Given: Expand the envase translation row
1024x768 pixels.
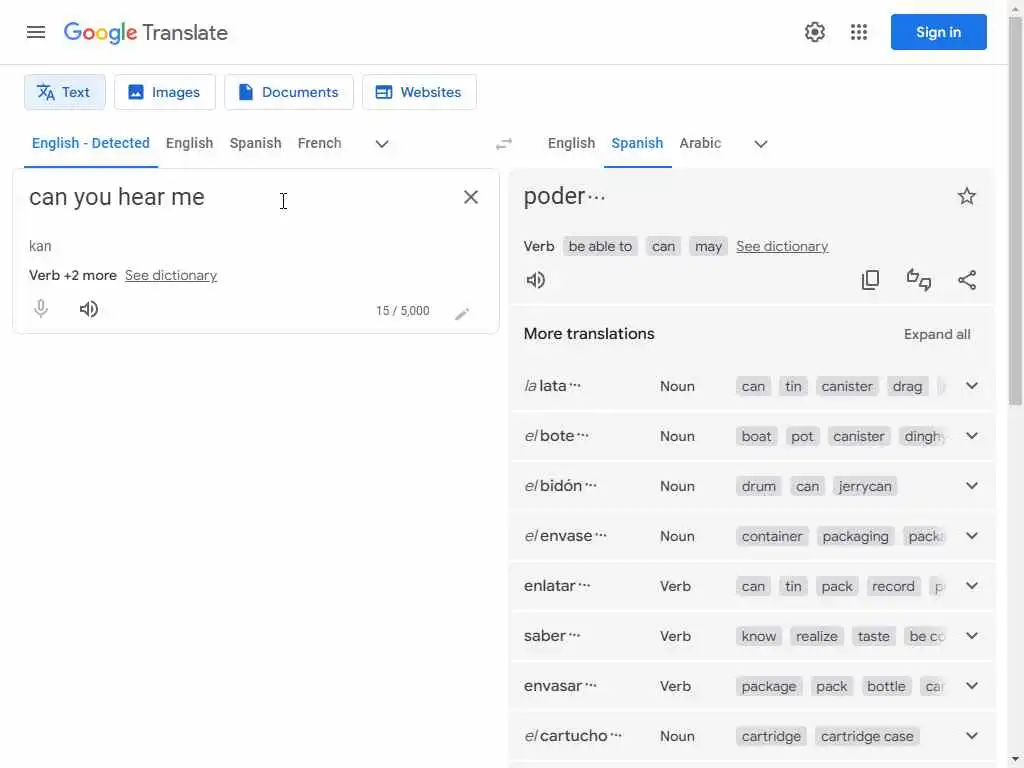Looking at the screenshot, I should [972, 536].
